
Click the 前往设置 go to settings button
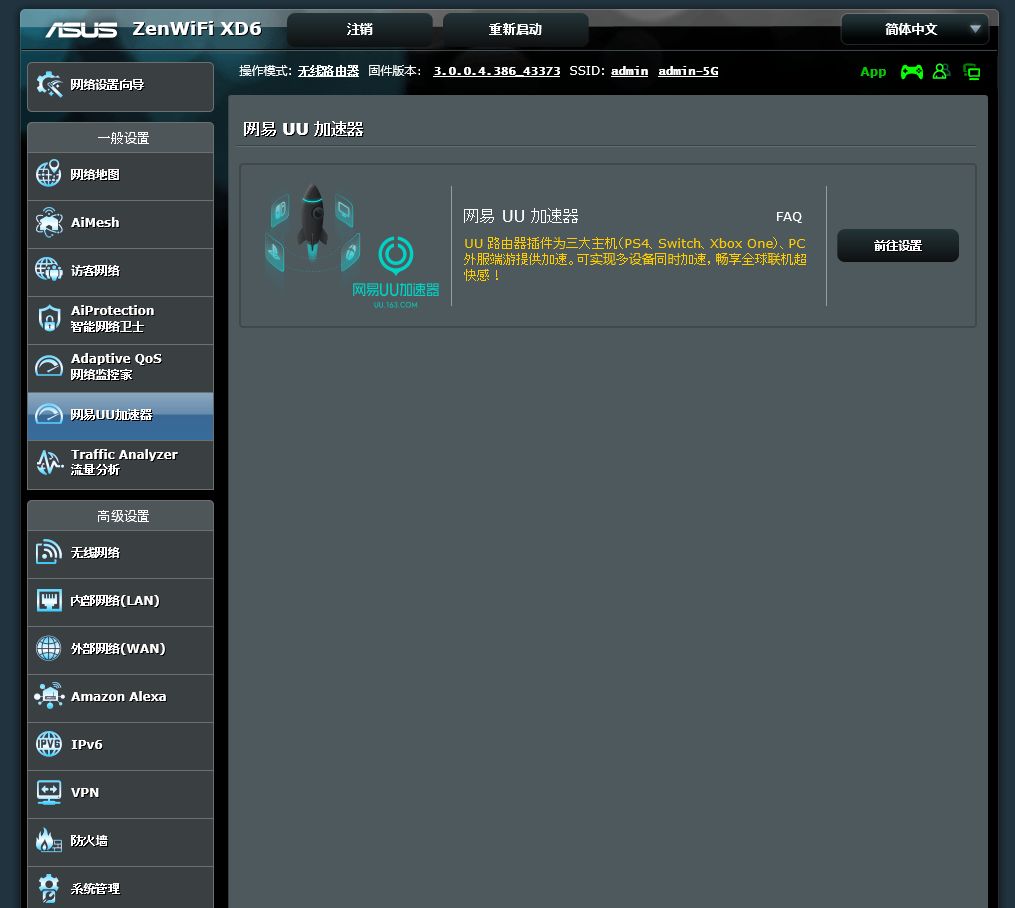tap(898, 245)
